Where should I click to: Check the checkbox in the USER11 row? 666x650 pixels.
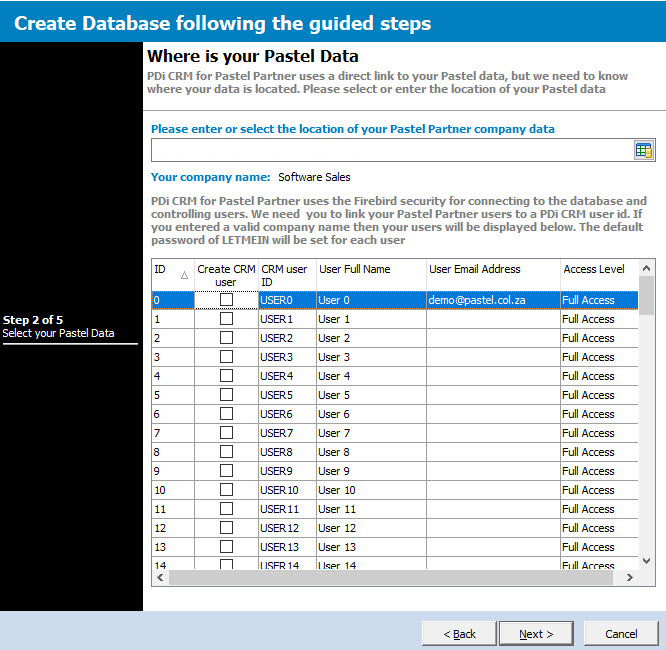tap(226, 509)
